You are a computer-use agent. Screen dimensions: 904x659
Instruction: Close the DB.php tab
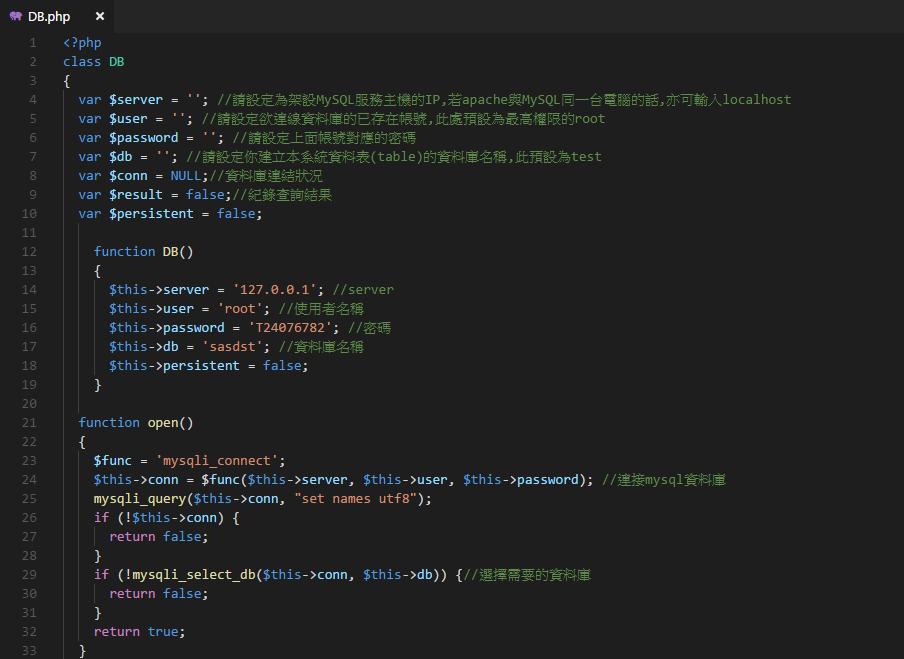click(100, 16)
